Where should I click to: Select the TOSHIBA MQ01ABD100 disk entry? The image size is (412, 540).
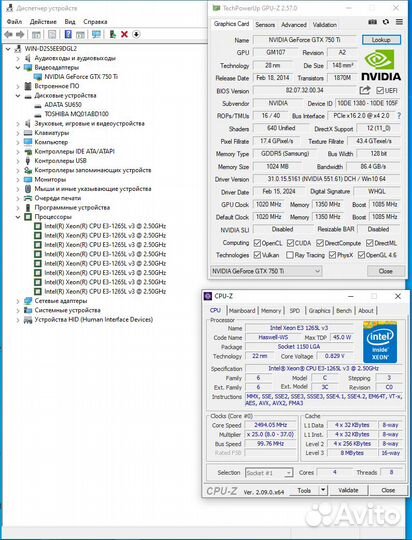point(76,114)
